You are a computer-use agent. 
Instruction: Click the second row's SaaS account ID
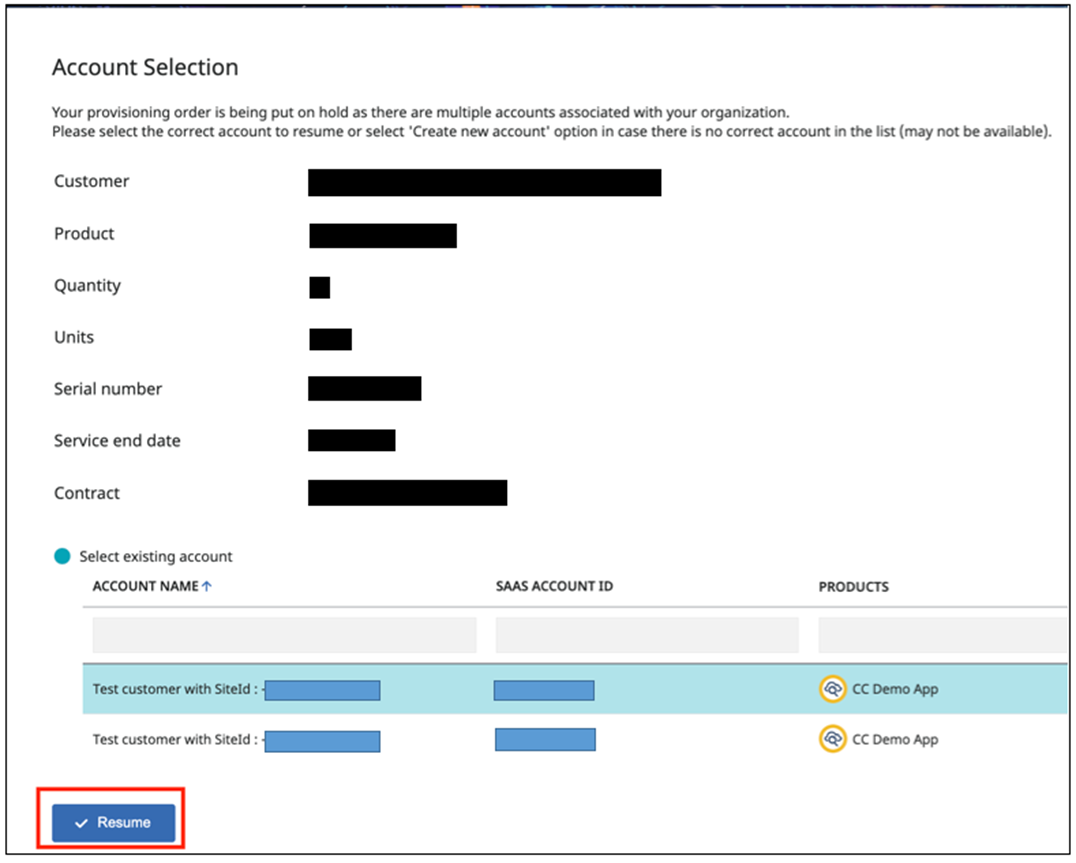(x=545, y=740)
